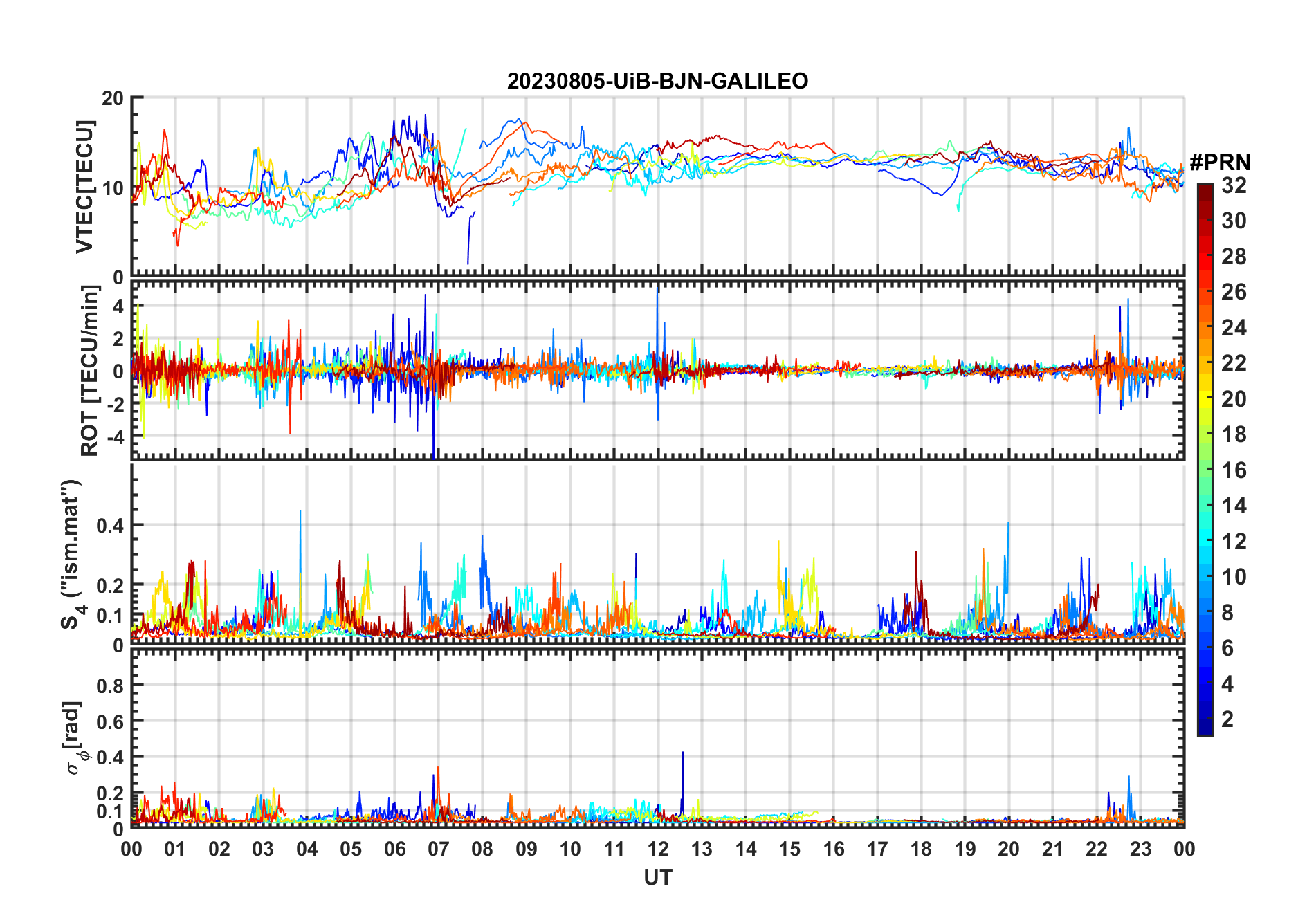Image resolution: width=1316 pixels, height=920 pixels.
Task: Select the ROT [TECU/min] y-axis label
Action: 89,371
